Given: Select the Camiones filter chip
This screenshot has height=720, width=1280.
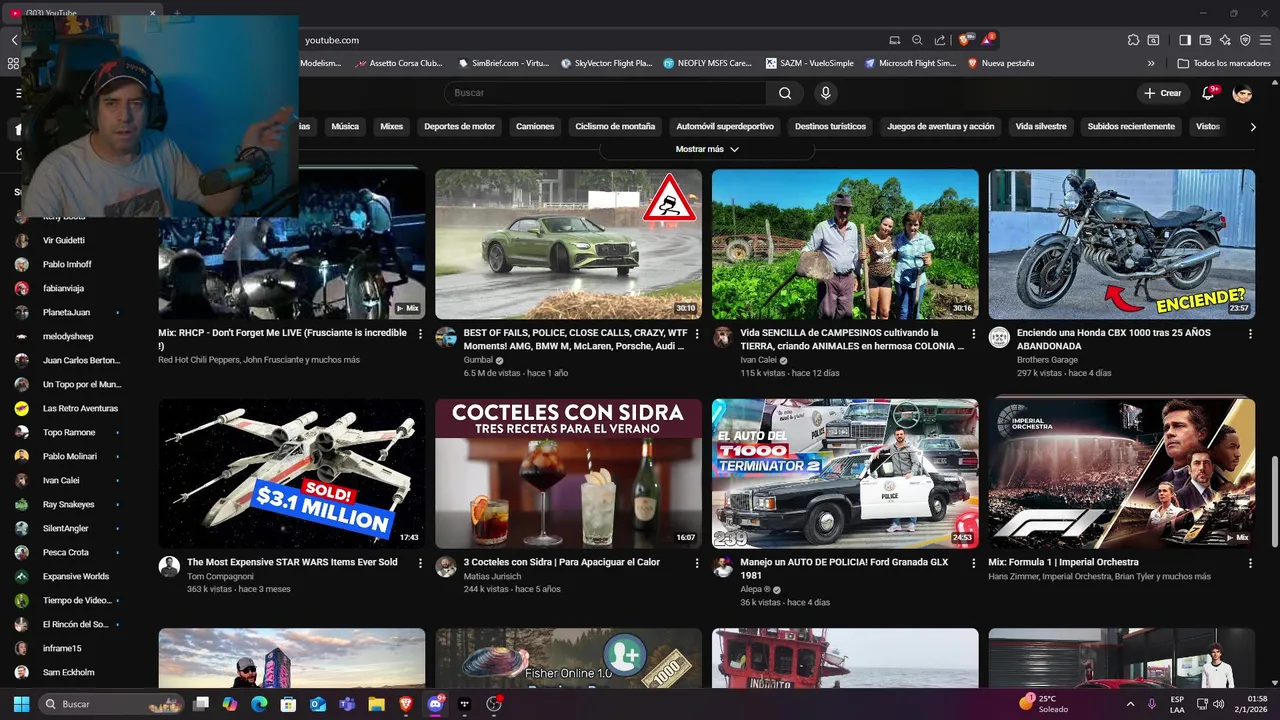Looking at the screenshot, I should pos(535,127).
